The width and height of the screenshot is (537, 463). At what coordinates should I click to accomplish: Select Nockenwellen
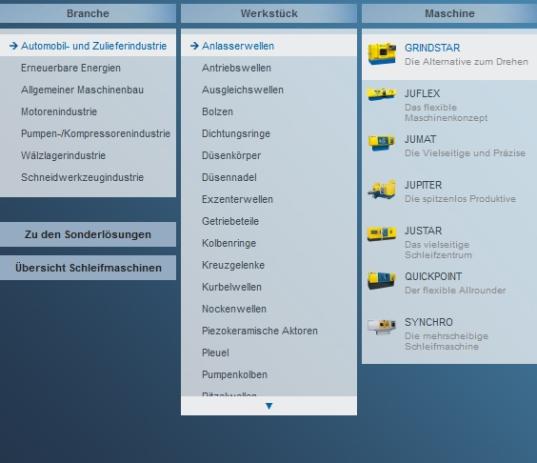pos(234,309)
